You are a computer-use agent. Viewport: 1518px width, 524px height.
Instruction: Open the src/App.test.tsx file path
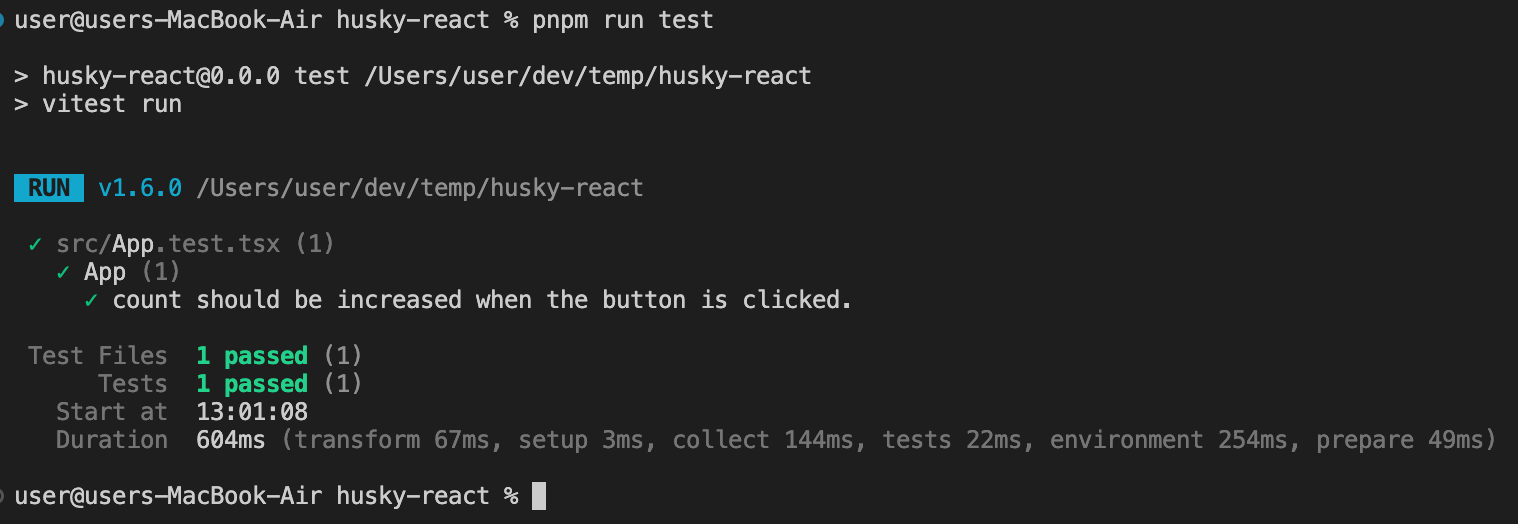pyautogui.click(x=168, y=244)
